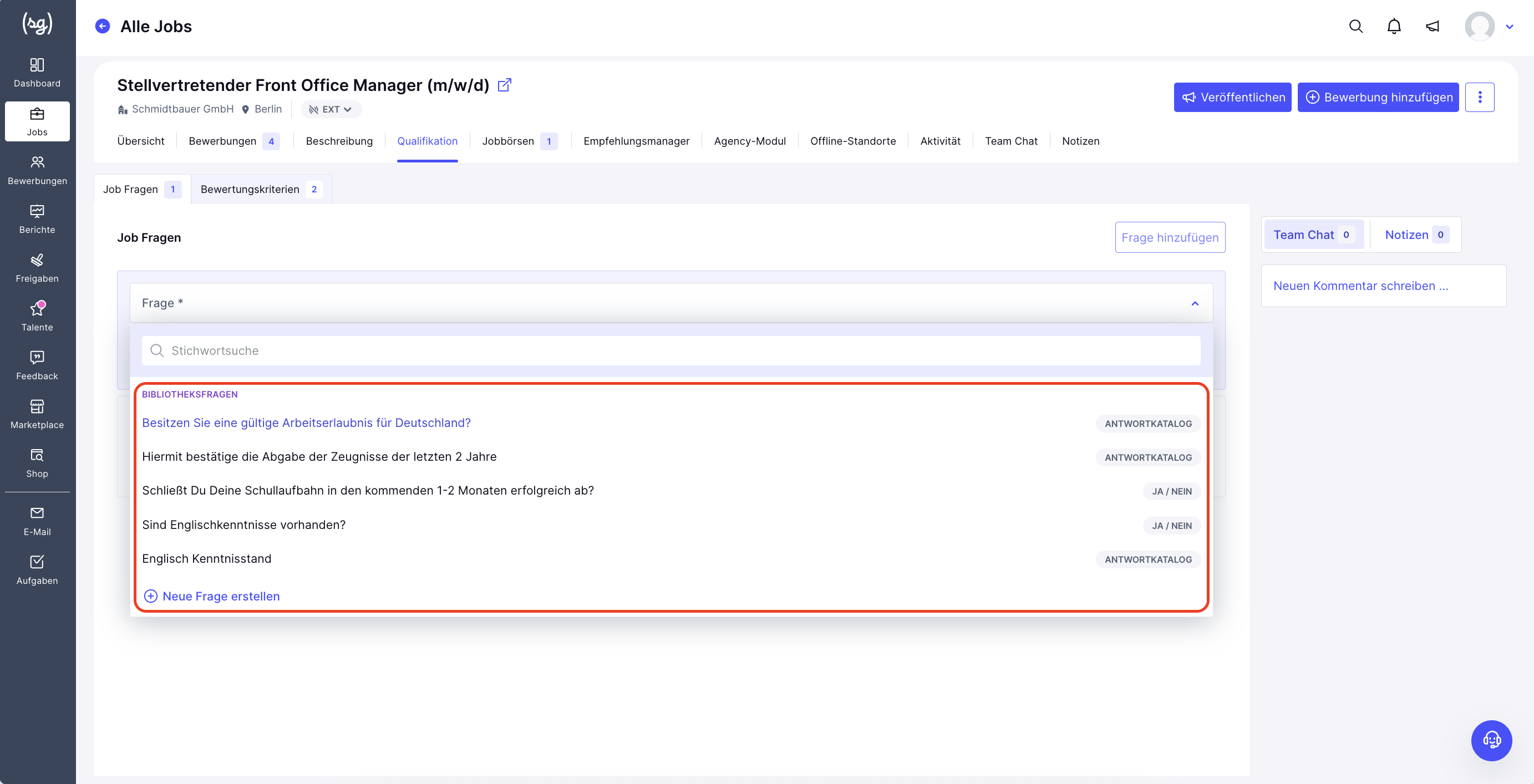Click the Berlin location label
1534x784 pixels.
tap(268, 109)
